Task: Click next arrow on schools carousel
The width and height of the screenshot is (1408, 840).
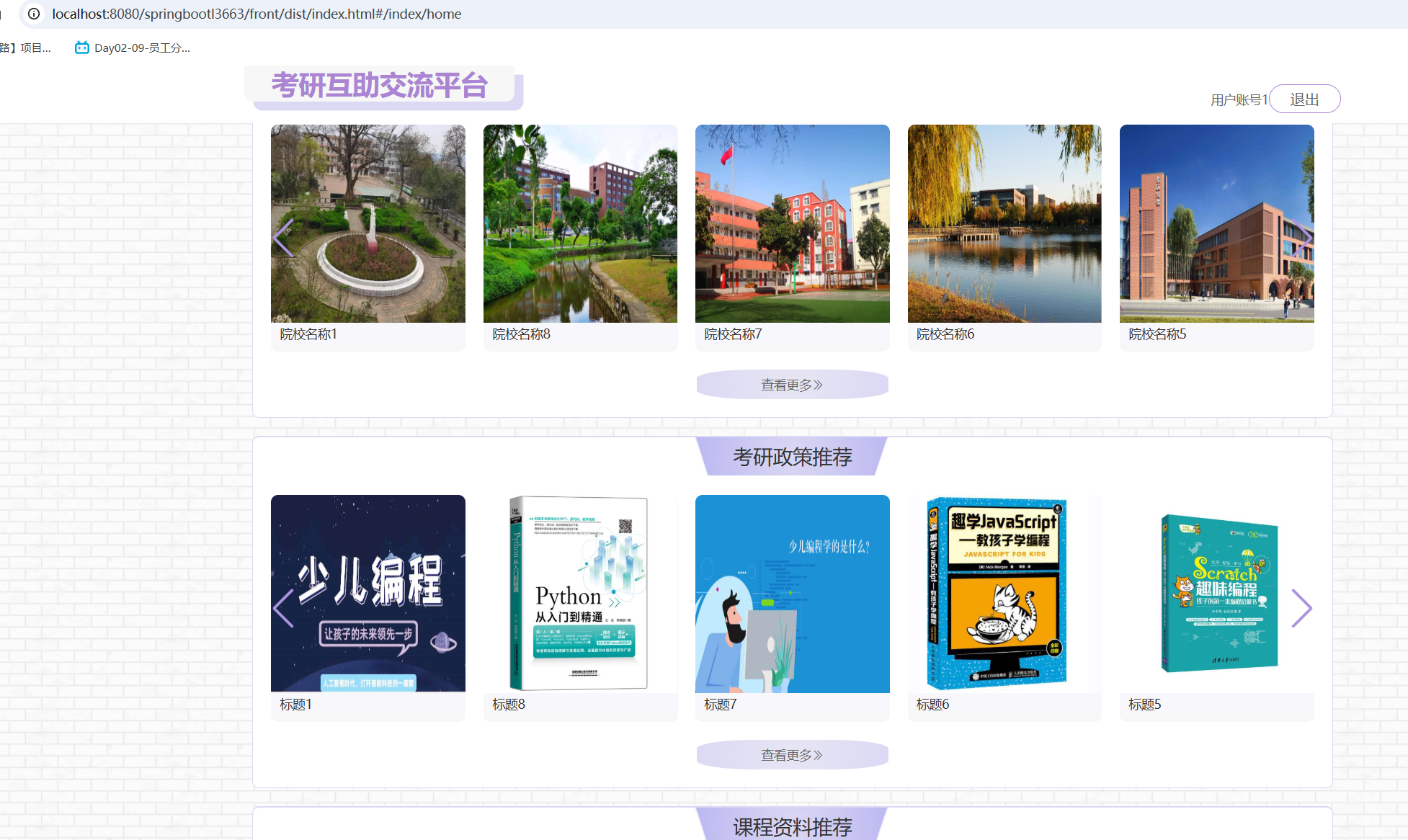Action: (1302, 238)
